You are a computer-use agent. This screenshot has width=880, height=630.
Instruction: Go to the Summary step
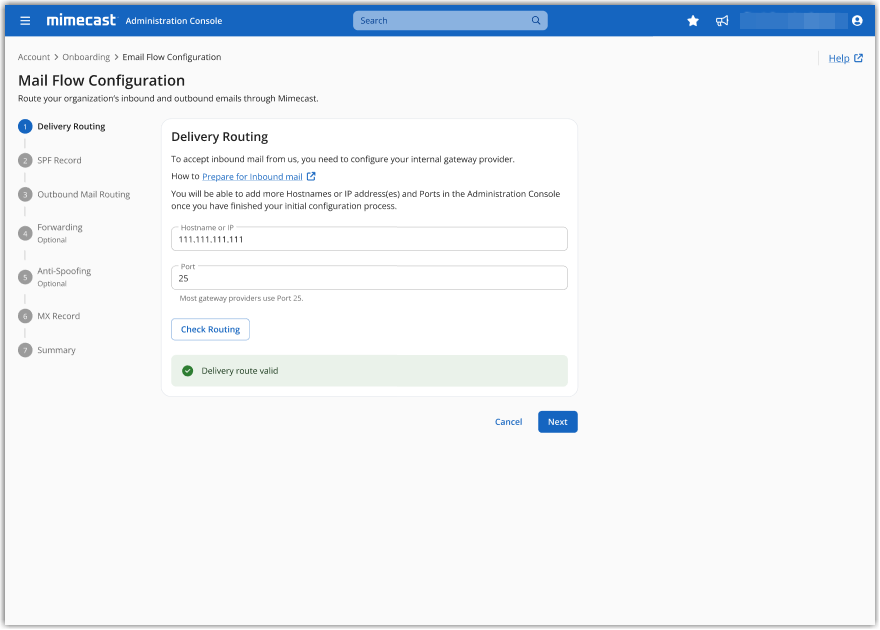pos(56,350)
